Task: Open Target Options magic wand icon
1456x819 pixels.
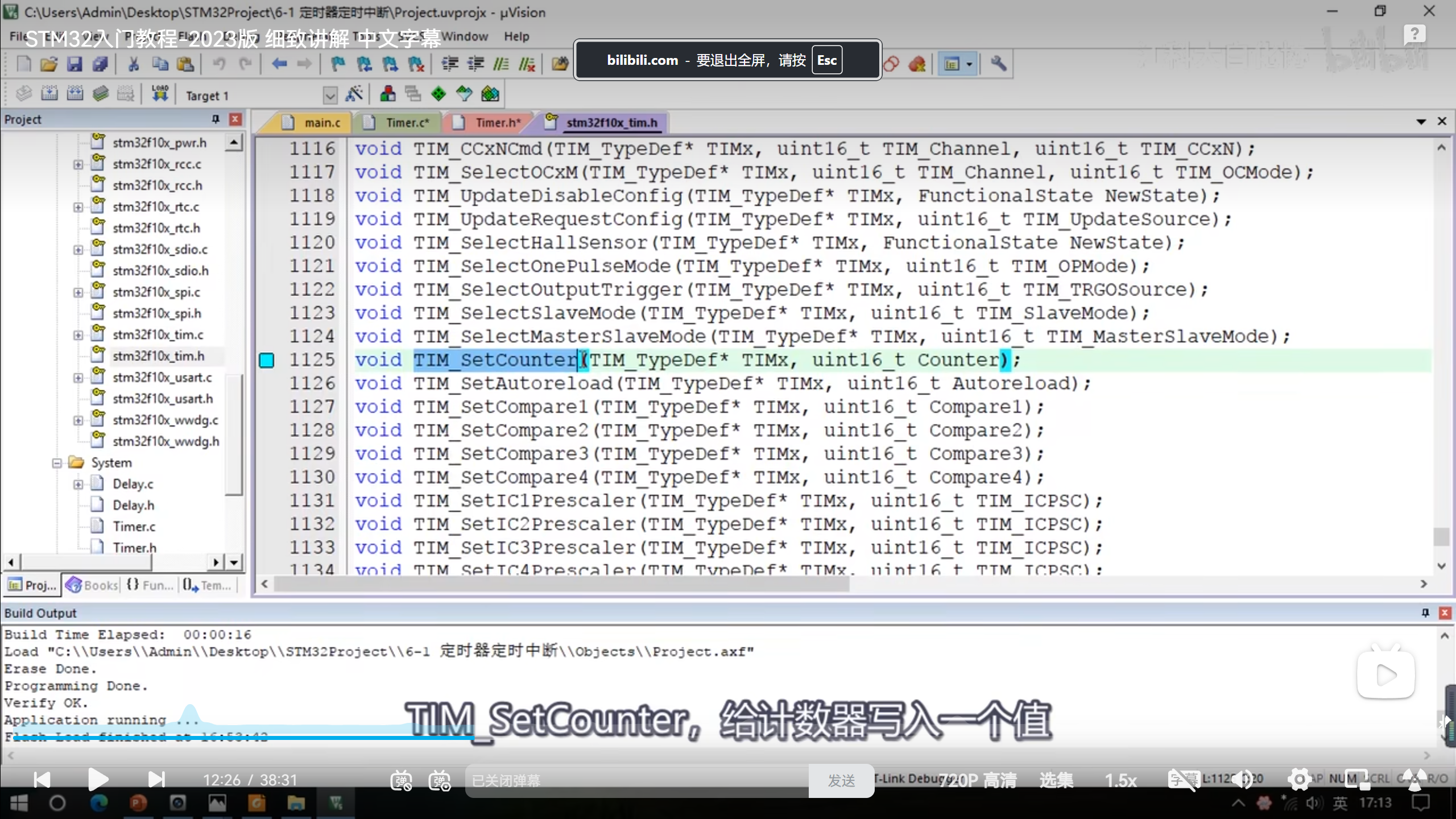Action: (x=354, y=94)
